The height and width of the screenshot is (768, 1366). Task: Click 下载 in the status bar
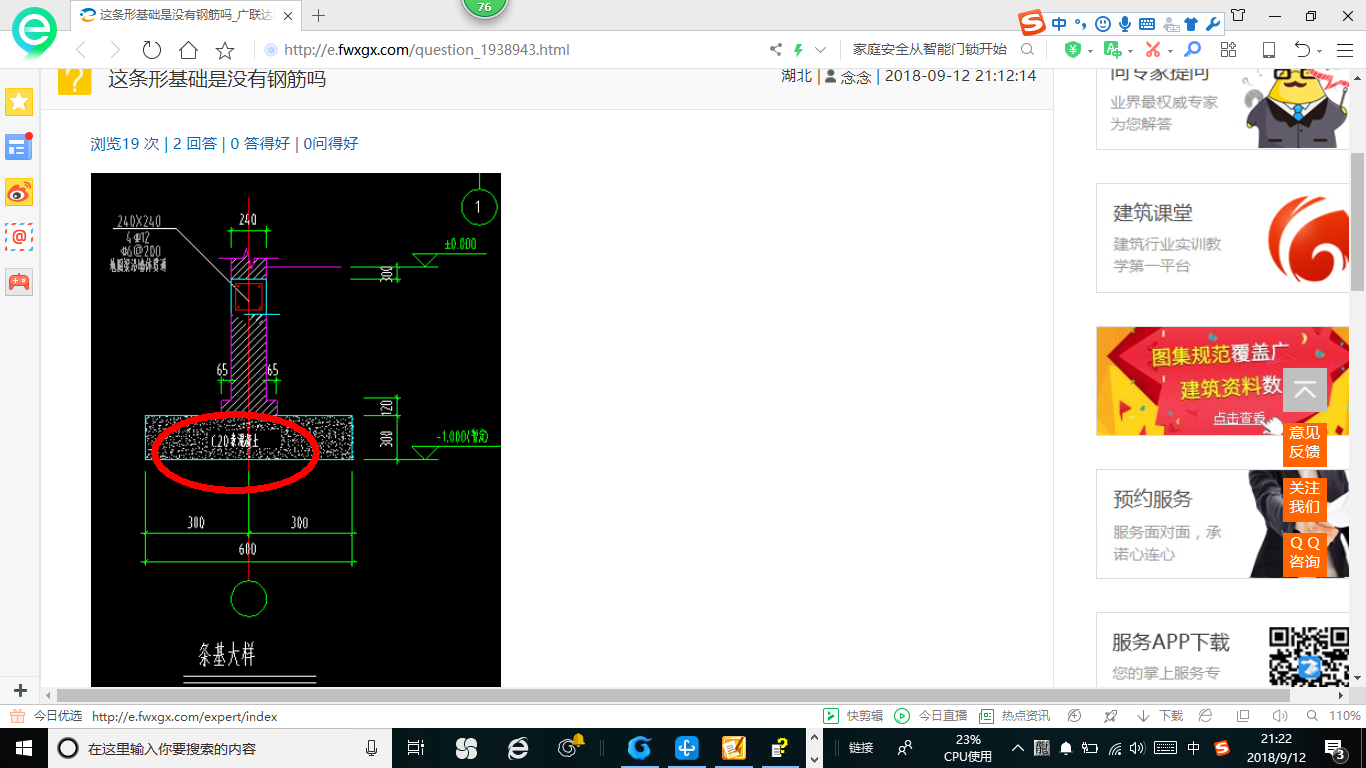click(1160, 716)
